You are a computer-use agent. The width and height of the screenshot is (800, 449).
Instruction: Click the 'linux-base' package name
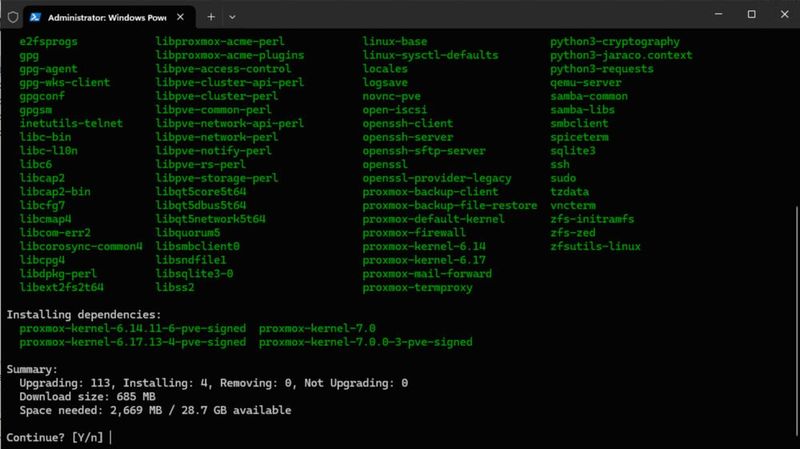(x=395, y=41)
